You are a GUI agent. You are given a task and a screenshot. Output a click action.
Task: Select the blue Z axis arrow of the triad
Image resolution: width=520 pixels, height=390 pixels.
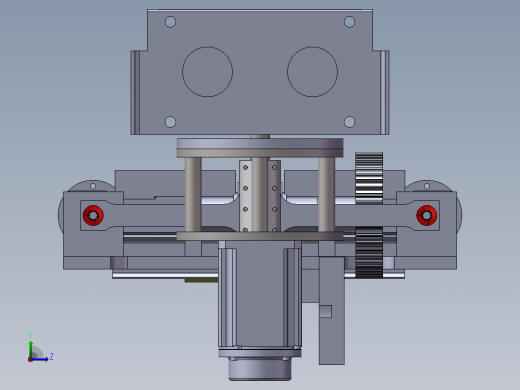pos(41,359)
